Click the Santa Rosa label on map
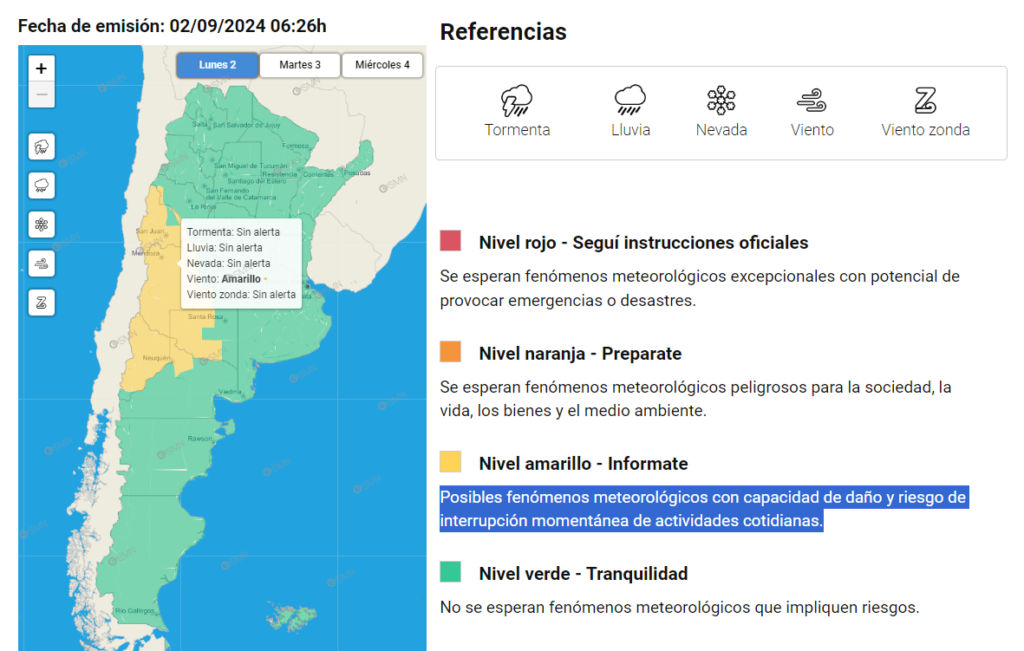Image resolution: width=1024 pixels, height=651 pixels. (x=205, y=317)
